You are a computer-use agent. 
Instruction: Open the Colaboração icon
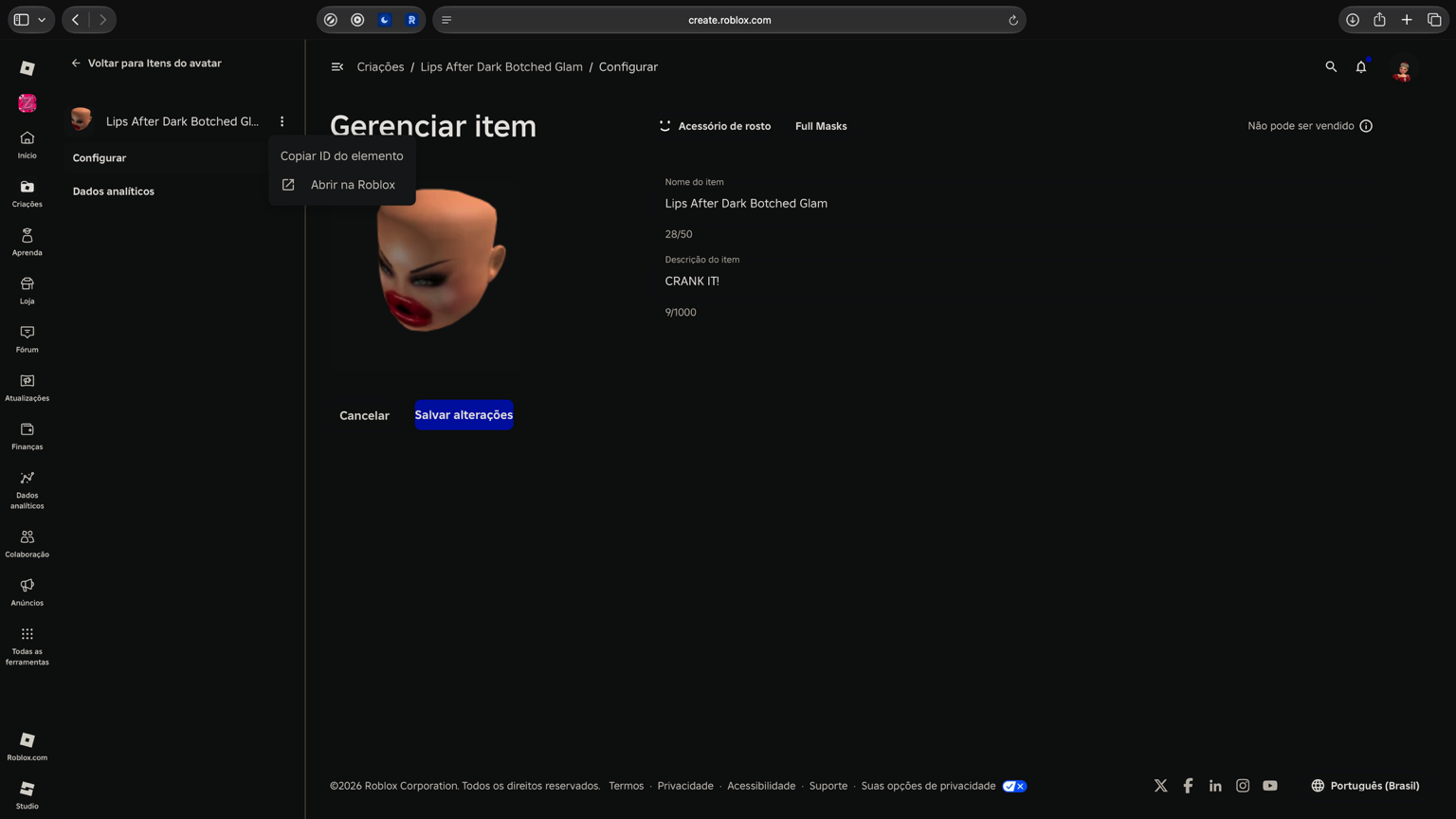[27, 543]
